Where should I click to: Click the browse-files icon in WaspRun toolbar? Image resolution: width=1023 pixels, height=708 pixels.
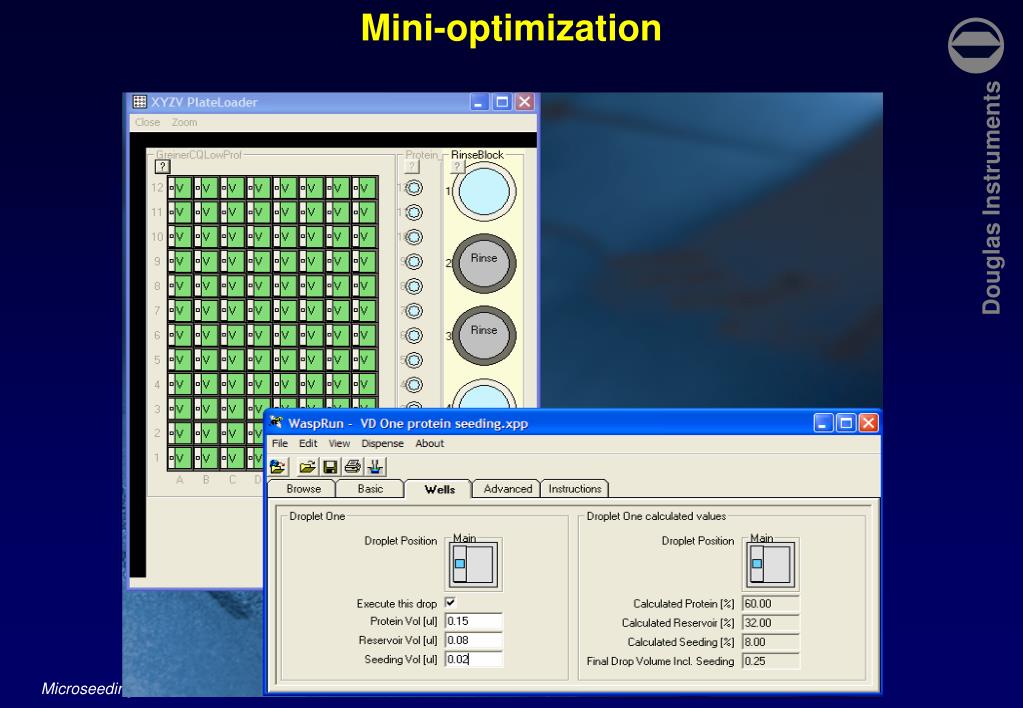(x=279, y=467)
